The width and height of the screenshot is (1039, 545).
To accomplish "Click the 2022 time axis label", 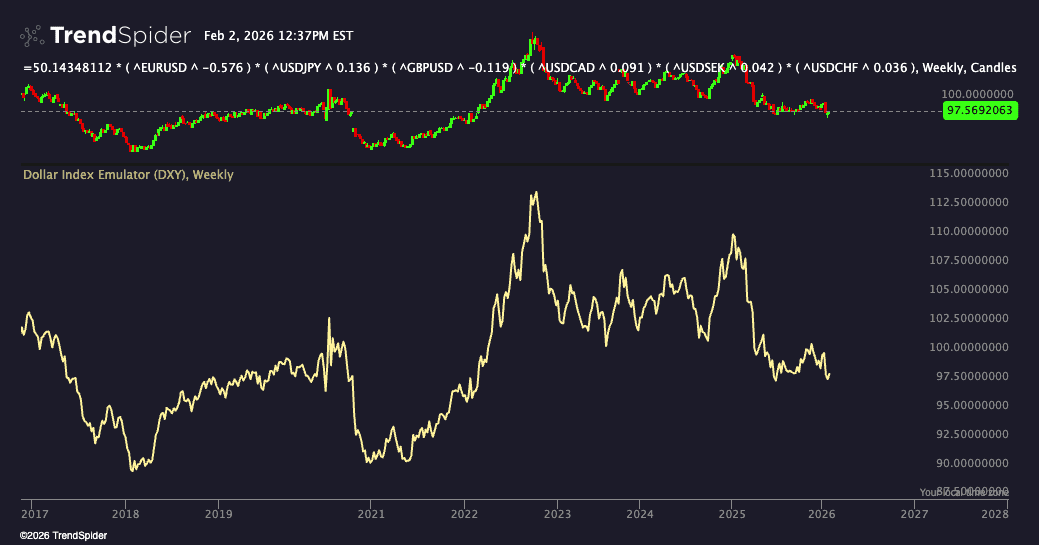I will 464,514.
